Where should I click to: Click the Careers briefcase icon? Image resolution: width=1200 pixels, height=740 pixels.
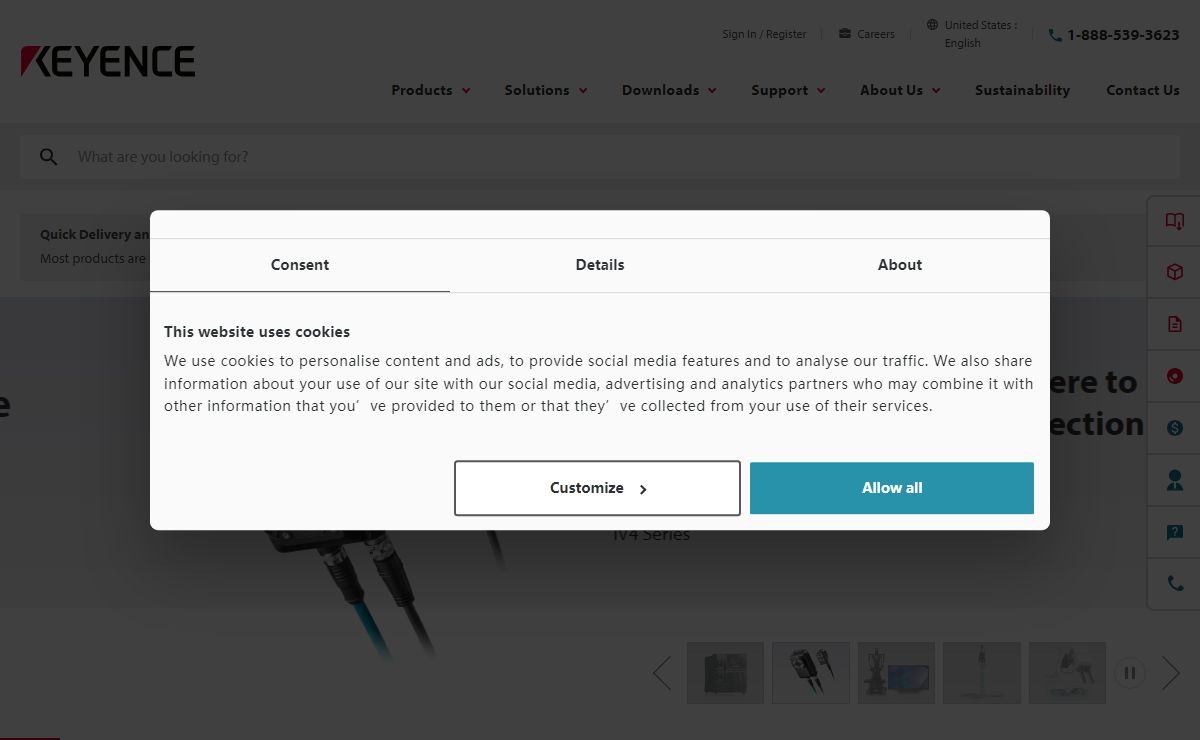(x=845, y=34)
